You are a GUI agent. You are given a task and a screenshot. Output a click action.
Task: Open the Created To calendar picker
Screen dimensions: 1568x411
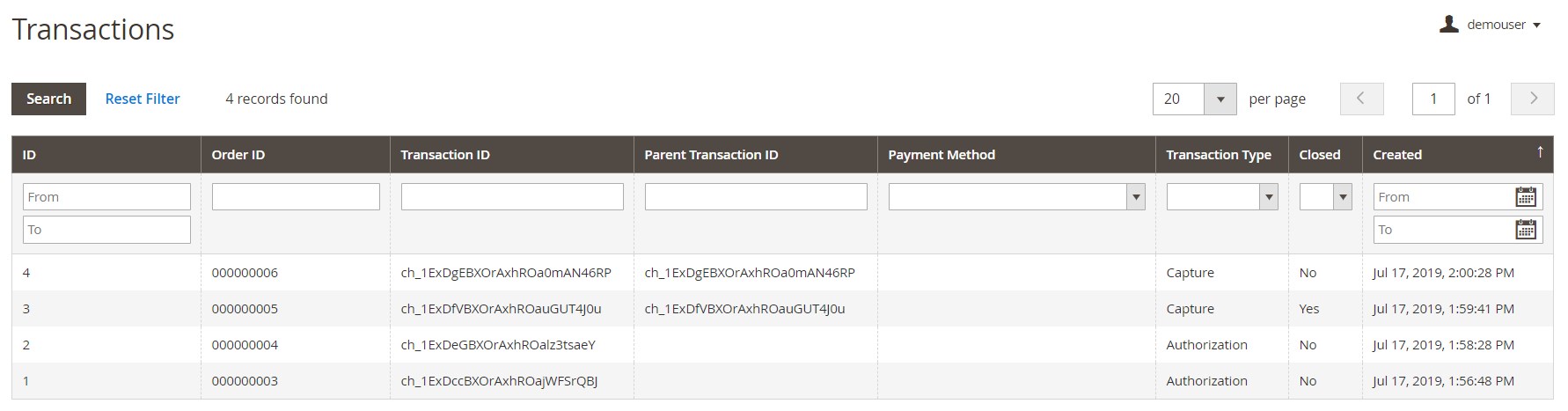tap(1526, 230)
